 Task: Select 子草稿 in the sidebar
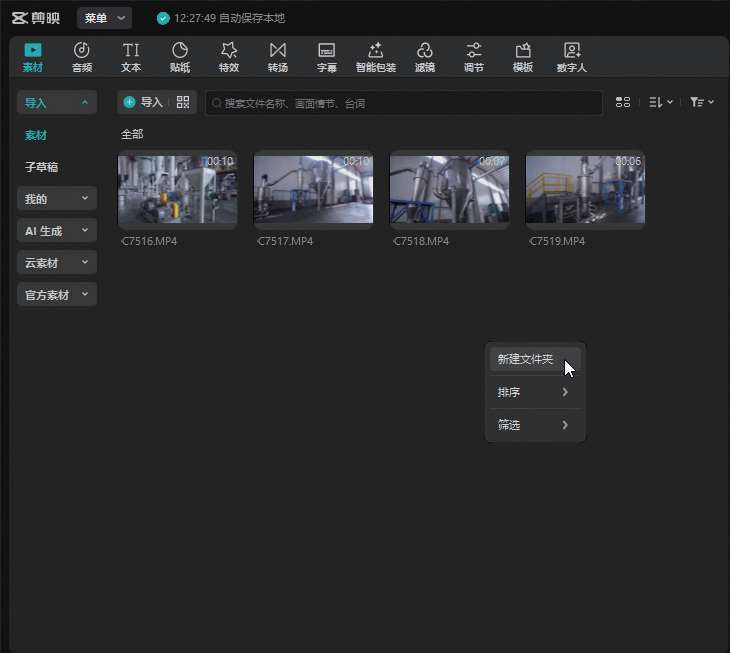(x=42, y=167)
